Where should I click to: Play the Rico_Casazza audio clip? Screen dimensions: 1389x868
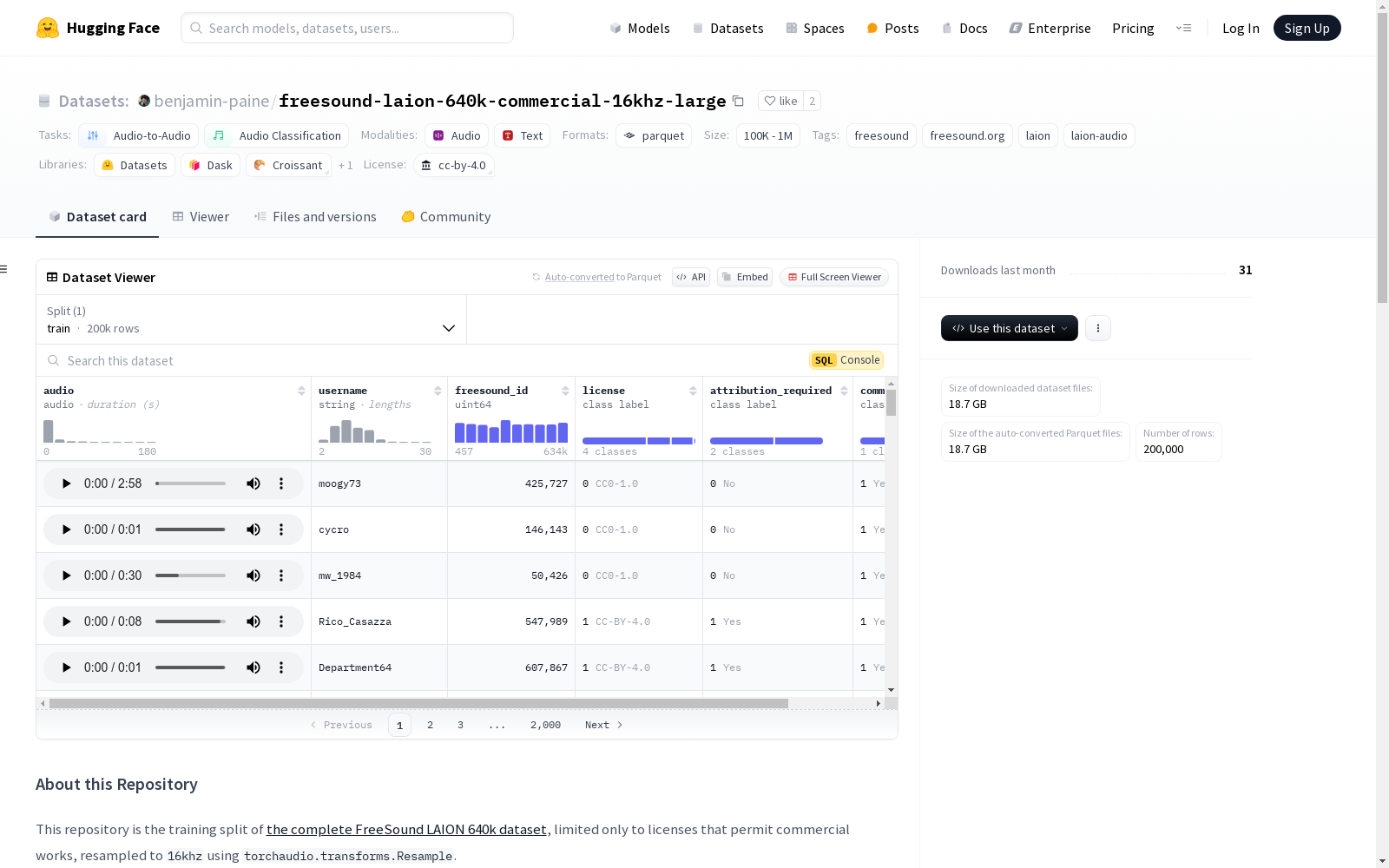pos(66,621)
